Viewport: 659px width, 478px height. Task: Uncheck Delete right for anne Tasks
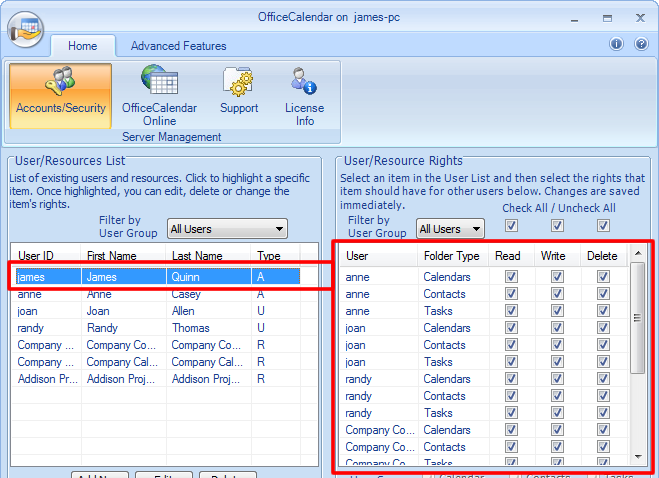tap(603, 311)
